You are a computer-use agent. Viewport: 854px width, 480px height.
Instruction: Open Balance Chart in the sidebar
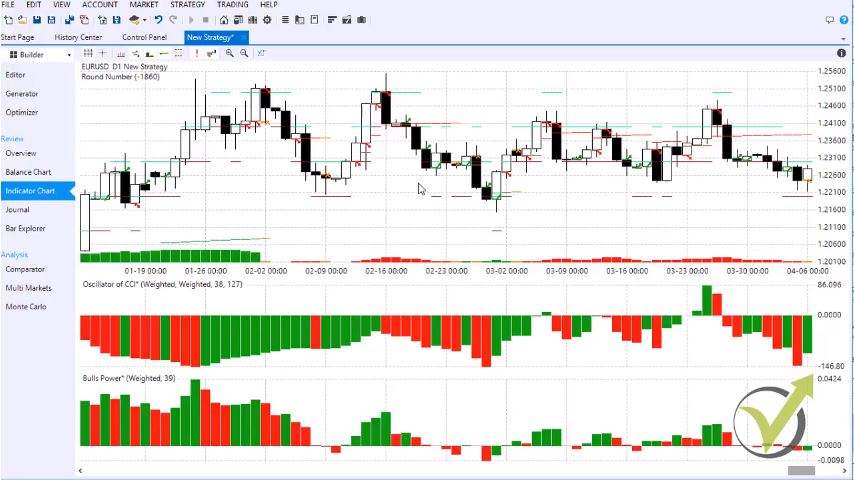(28, 172)
